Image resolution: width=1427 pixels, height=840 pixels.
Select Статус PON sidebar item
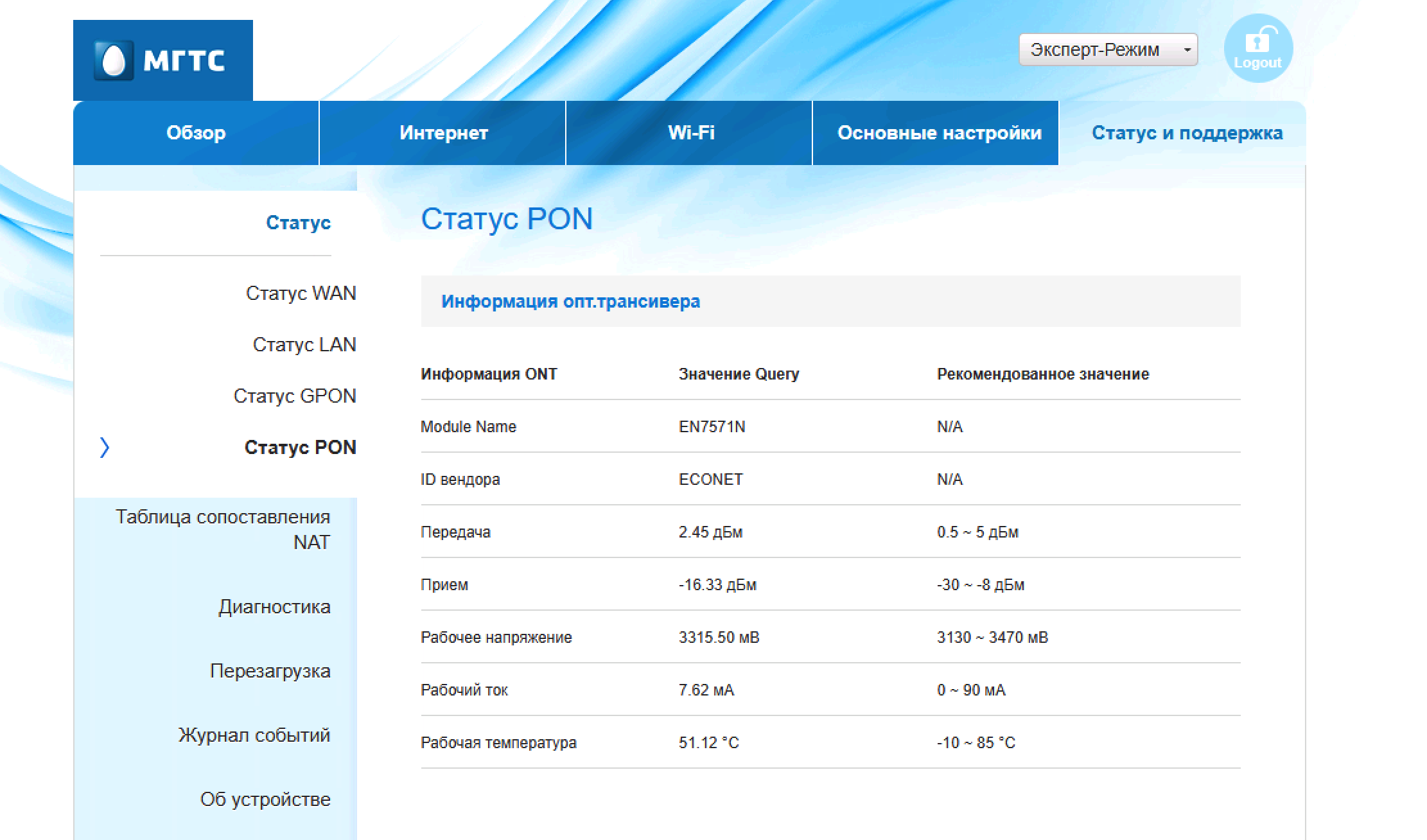(x=300, y=448)
